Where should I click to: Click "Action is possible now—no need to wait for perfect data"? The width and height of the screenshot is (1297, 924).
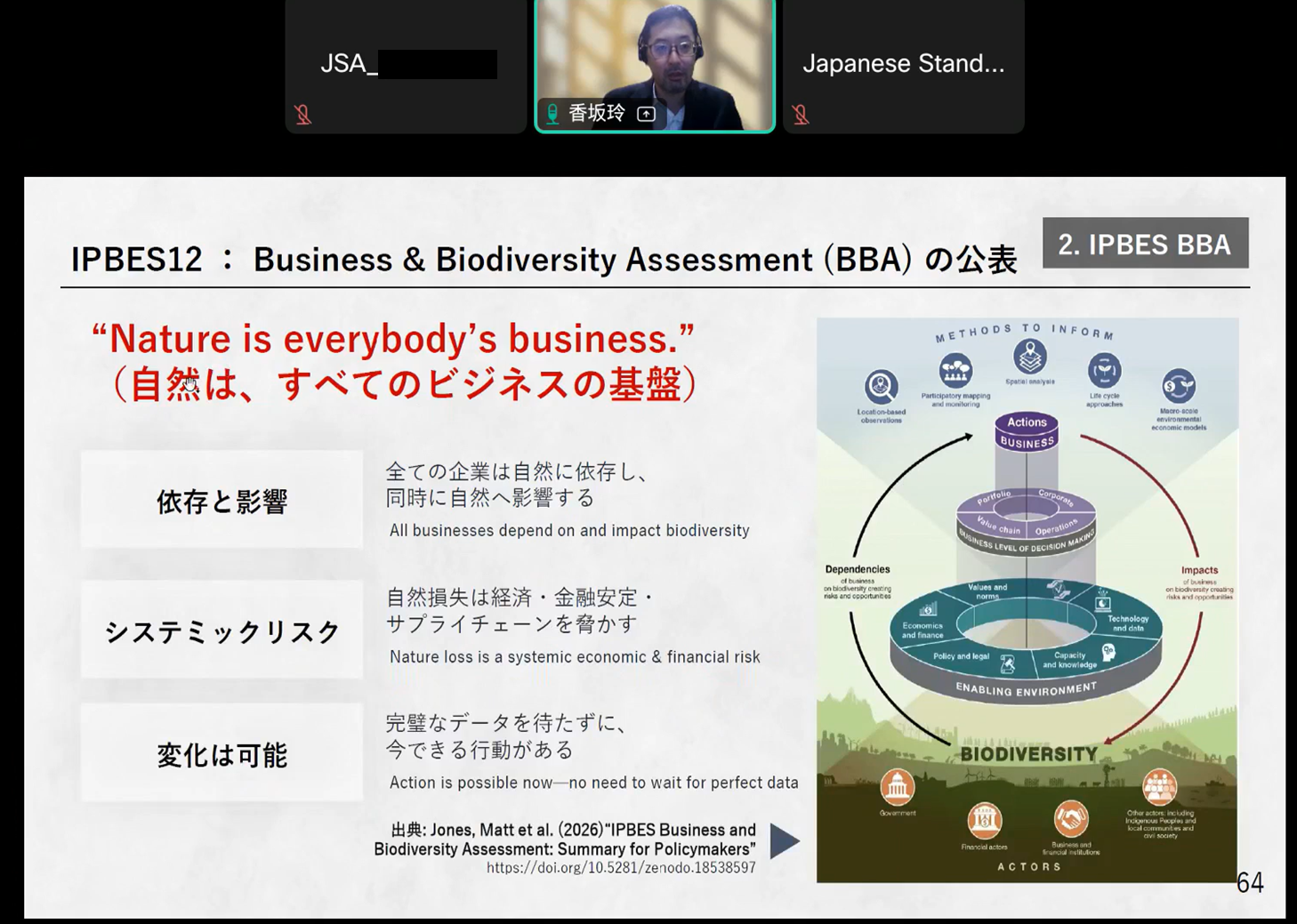593,783
